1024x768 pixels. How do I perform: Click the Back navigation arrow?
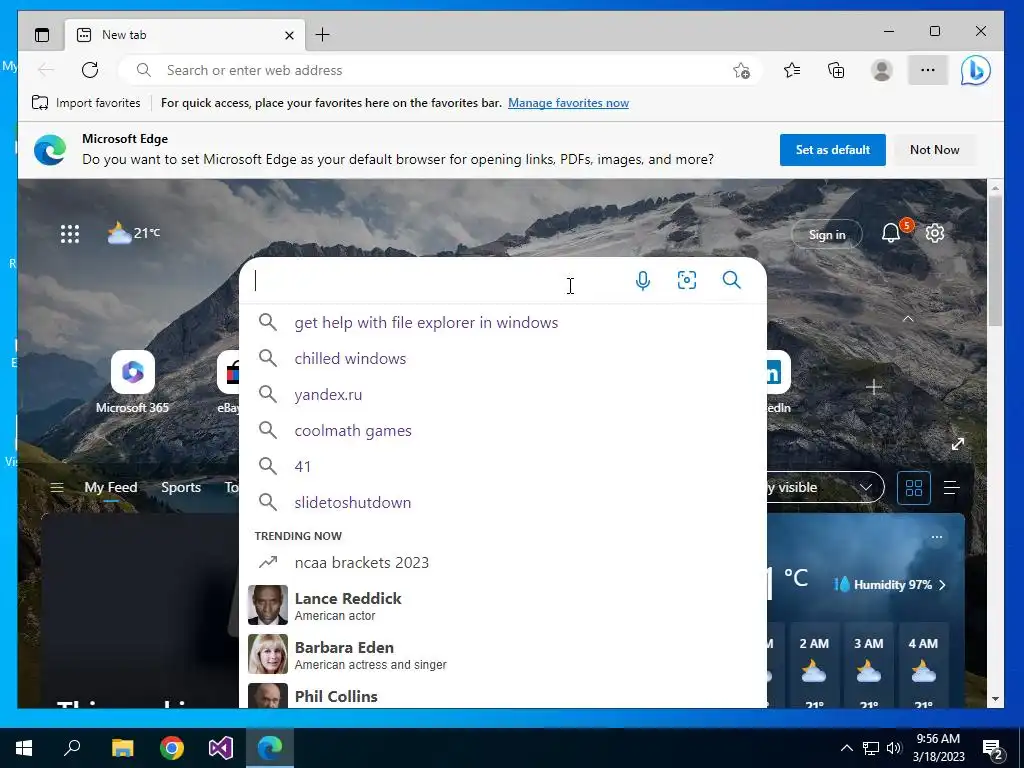point(46,70)
